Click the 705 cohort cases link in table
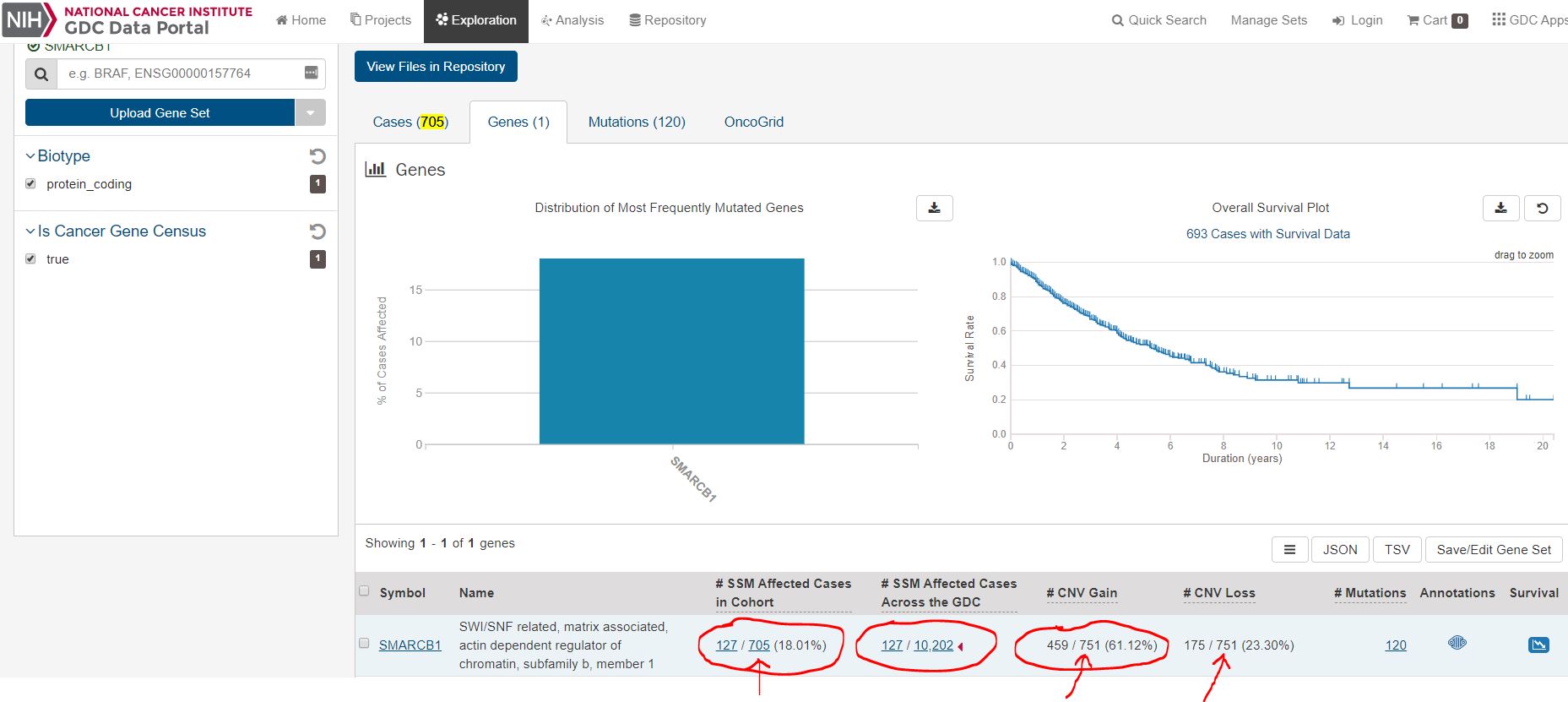Image resolution: width=1568 pixels, height=702 pixels. (x=759, y=645)
